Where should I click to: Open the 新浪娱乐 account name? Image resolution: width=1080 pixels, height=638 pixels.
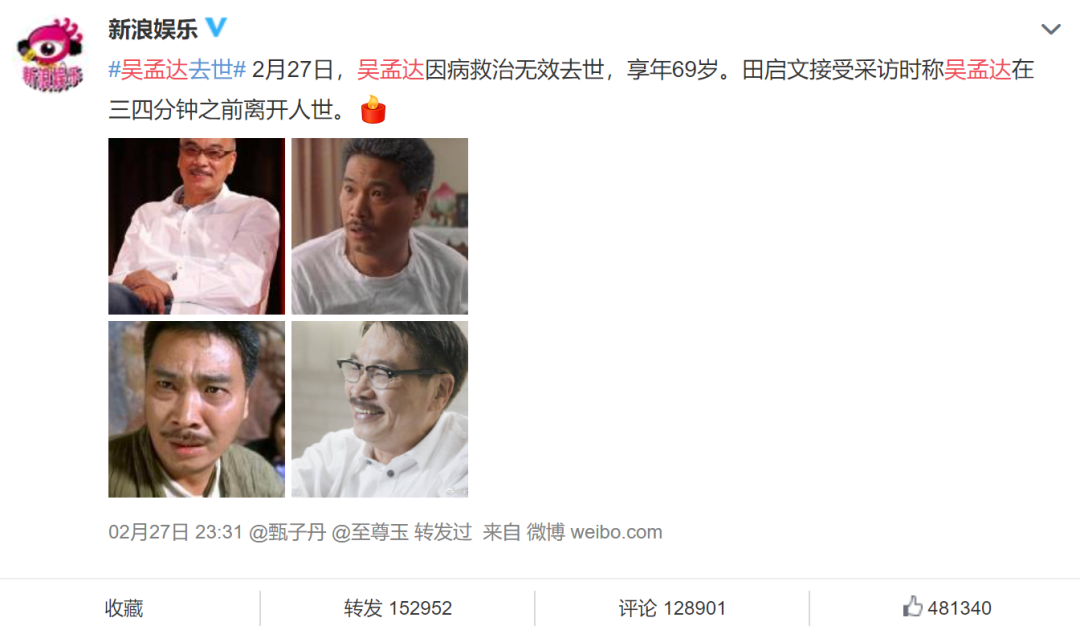pos(153,29)
